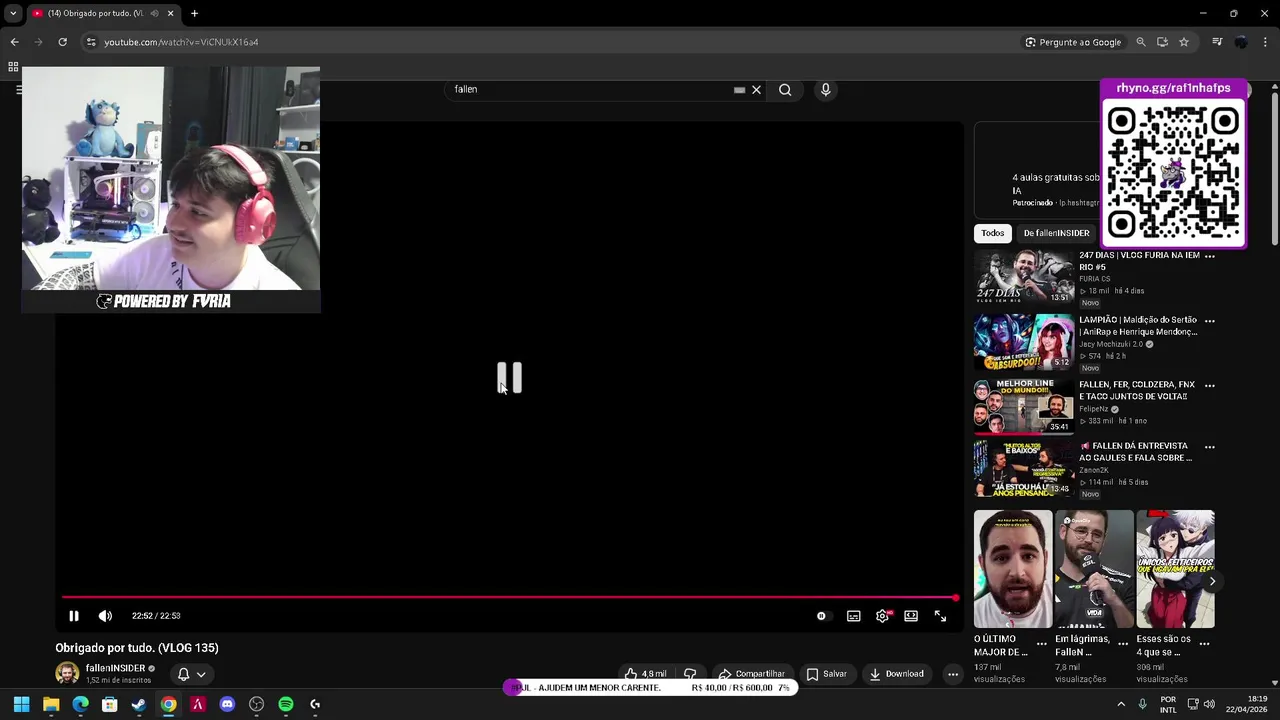This screenshot has height=720, width=1280.
Task: Switch to theater mode view
Action: coord(911,616)
